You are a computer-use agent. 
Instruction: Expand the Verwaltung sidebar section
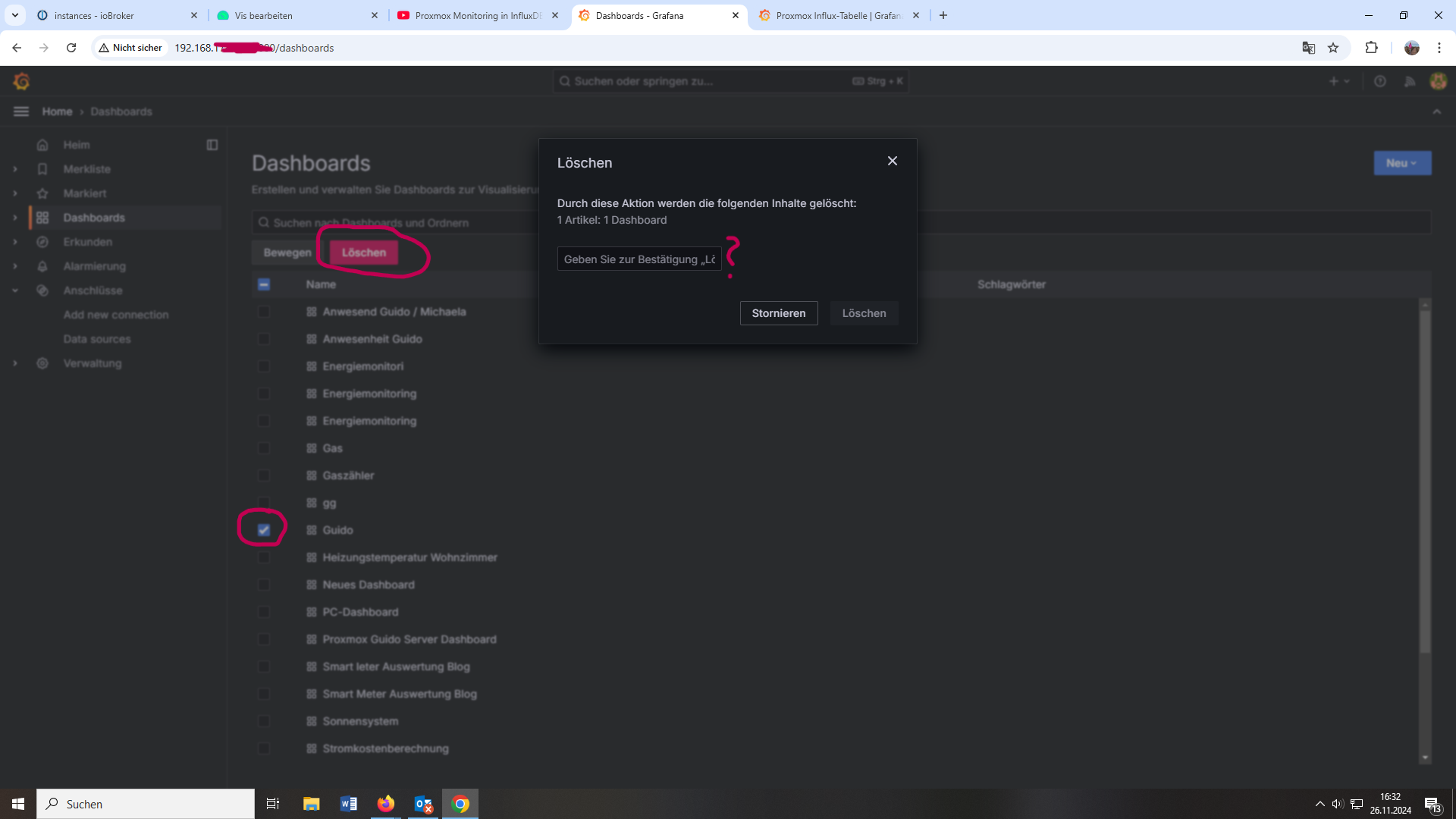pyautogui.click(x=15, y=363)
